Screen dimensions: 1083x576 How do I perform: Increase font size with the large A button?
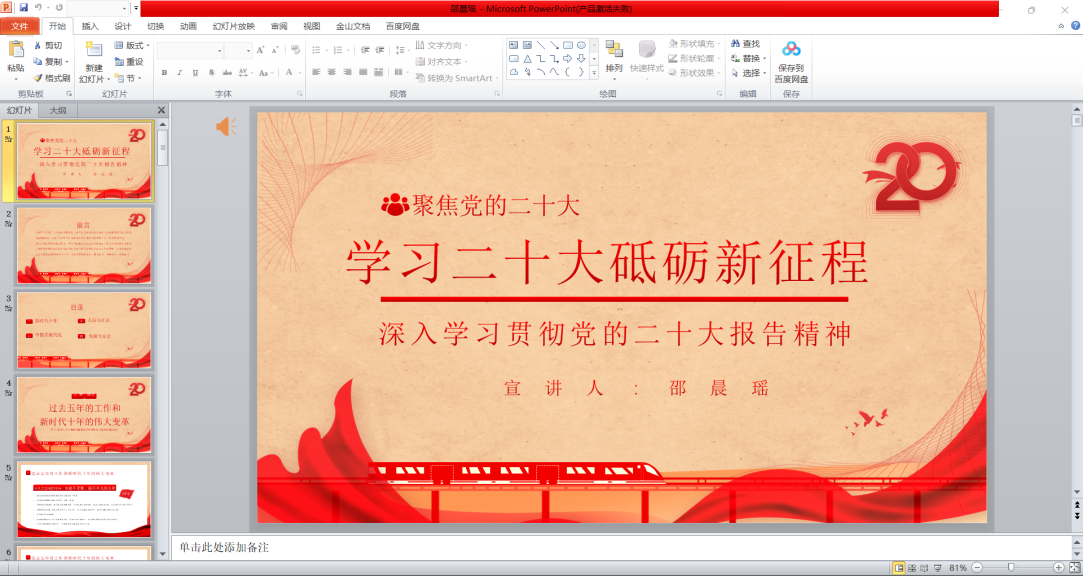260,50
